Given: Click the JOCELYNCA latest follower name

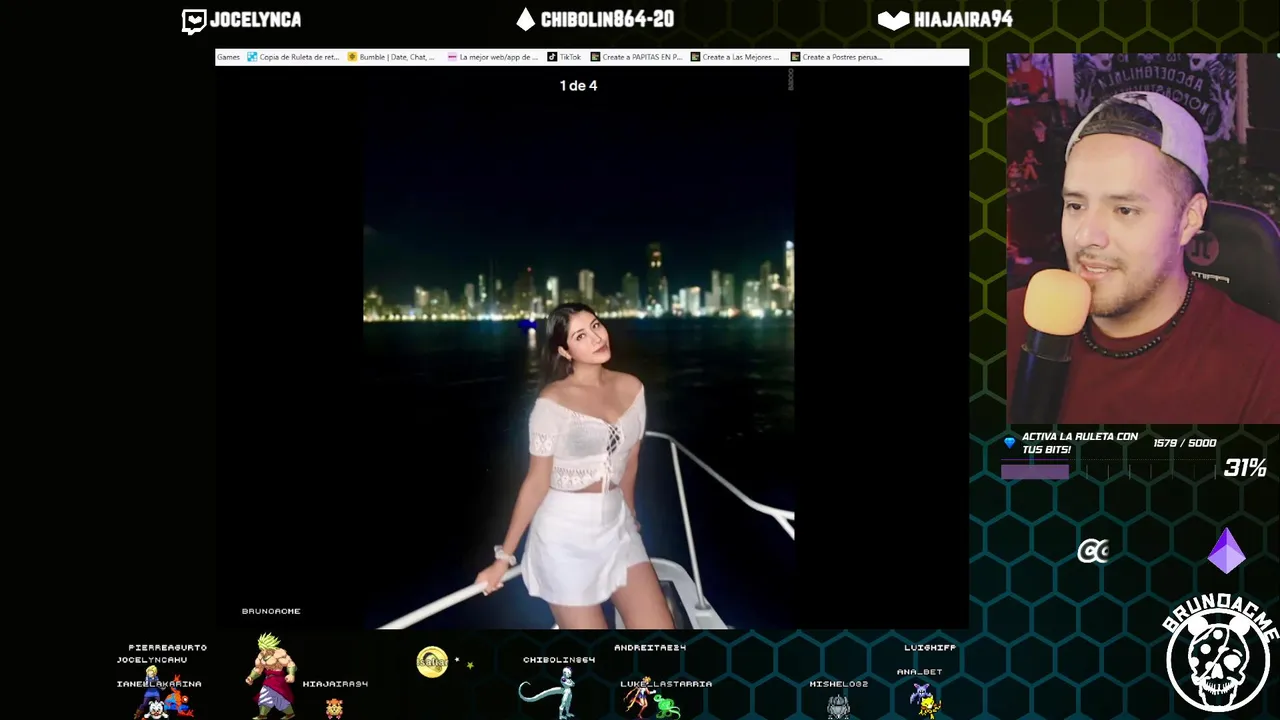Looking at the screenshot, I should pos(255,20).
